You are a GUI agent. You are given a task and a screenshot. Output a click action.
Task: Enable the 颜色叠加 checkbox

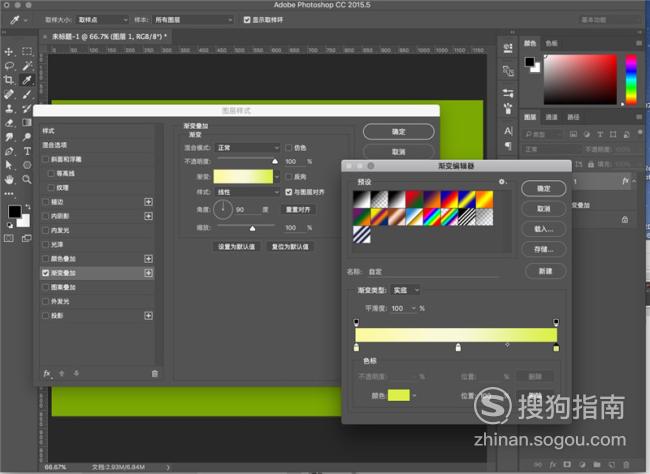click(46, 259)
